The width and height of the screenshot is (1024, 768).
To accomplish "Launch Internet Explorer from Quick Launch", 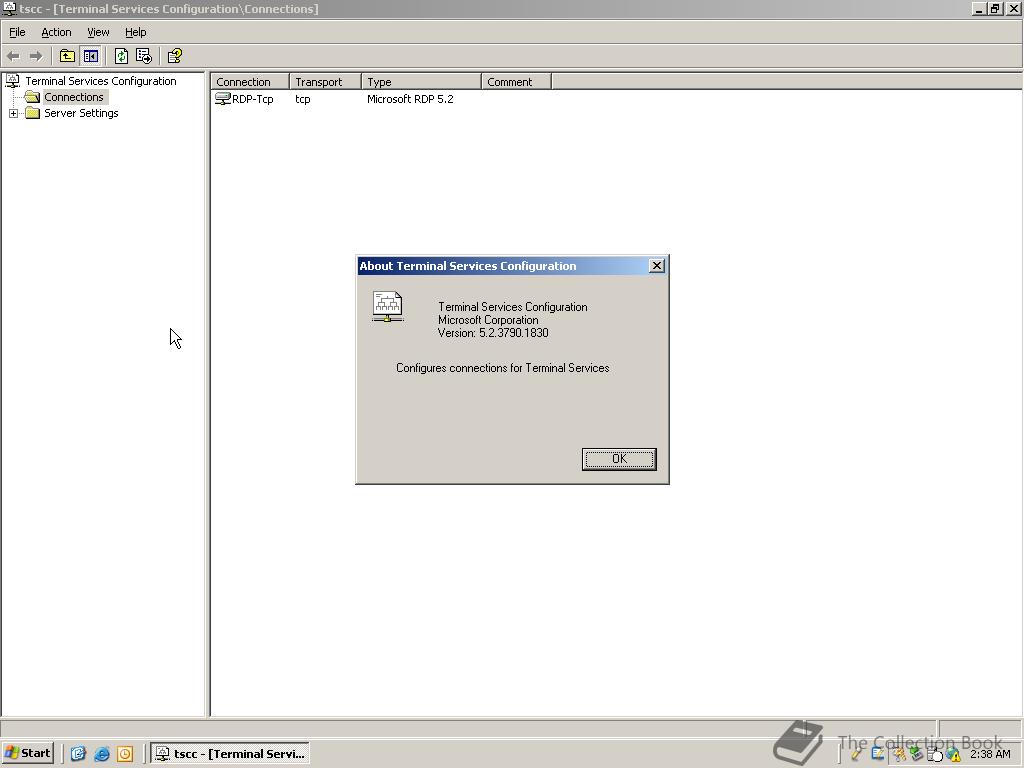I will click(x=102, y=754).
